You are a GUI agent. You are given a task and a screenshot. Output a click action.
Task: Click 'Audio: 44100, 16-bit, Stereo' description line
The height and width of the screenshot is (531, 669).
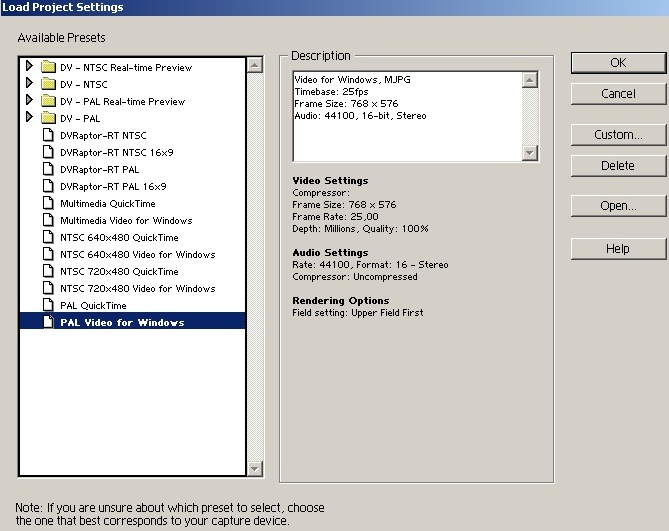coord(361,116)
